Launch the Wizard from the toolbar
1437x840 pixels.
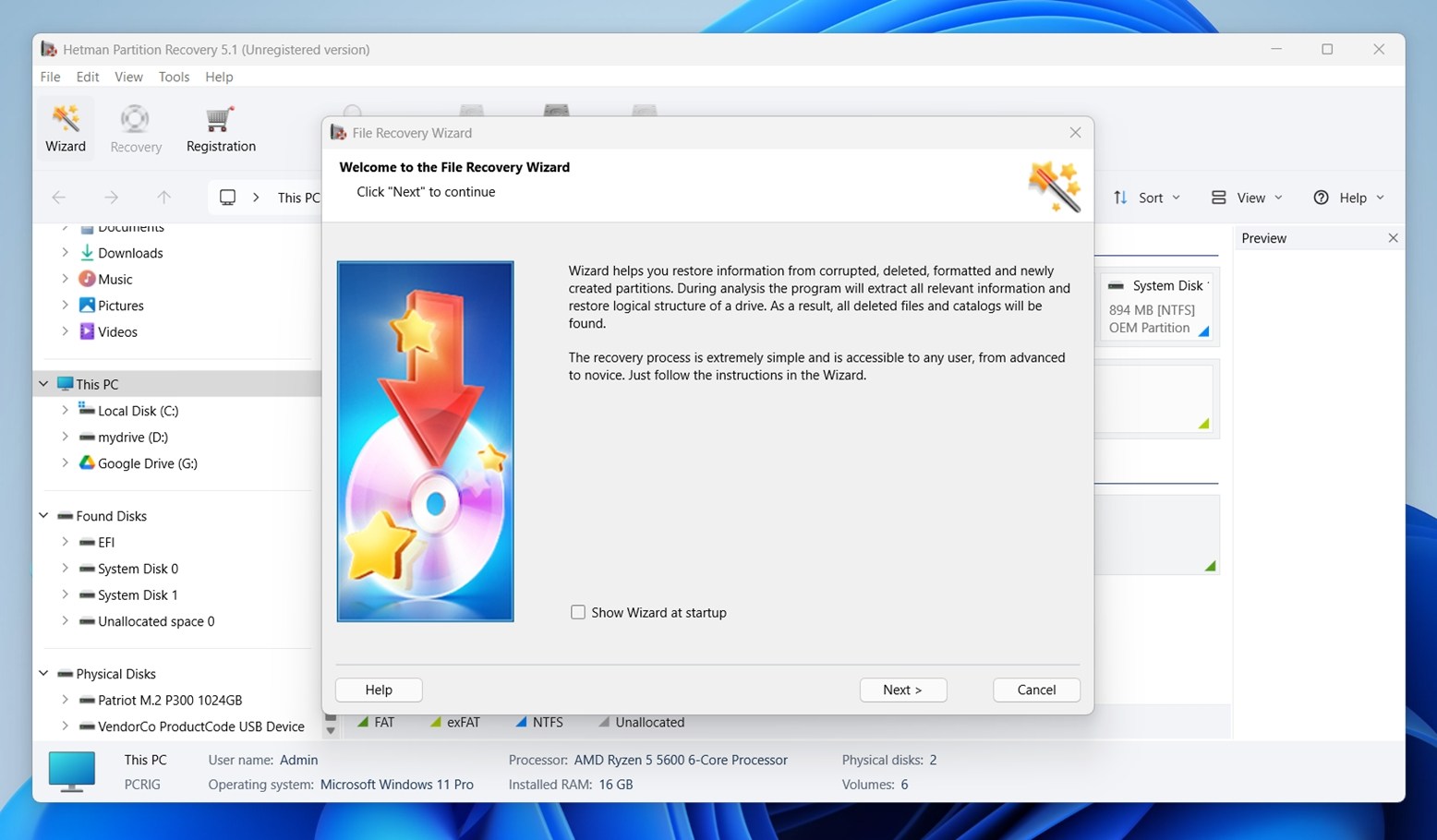(x=65, y=127)
